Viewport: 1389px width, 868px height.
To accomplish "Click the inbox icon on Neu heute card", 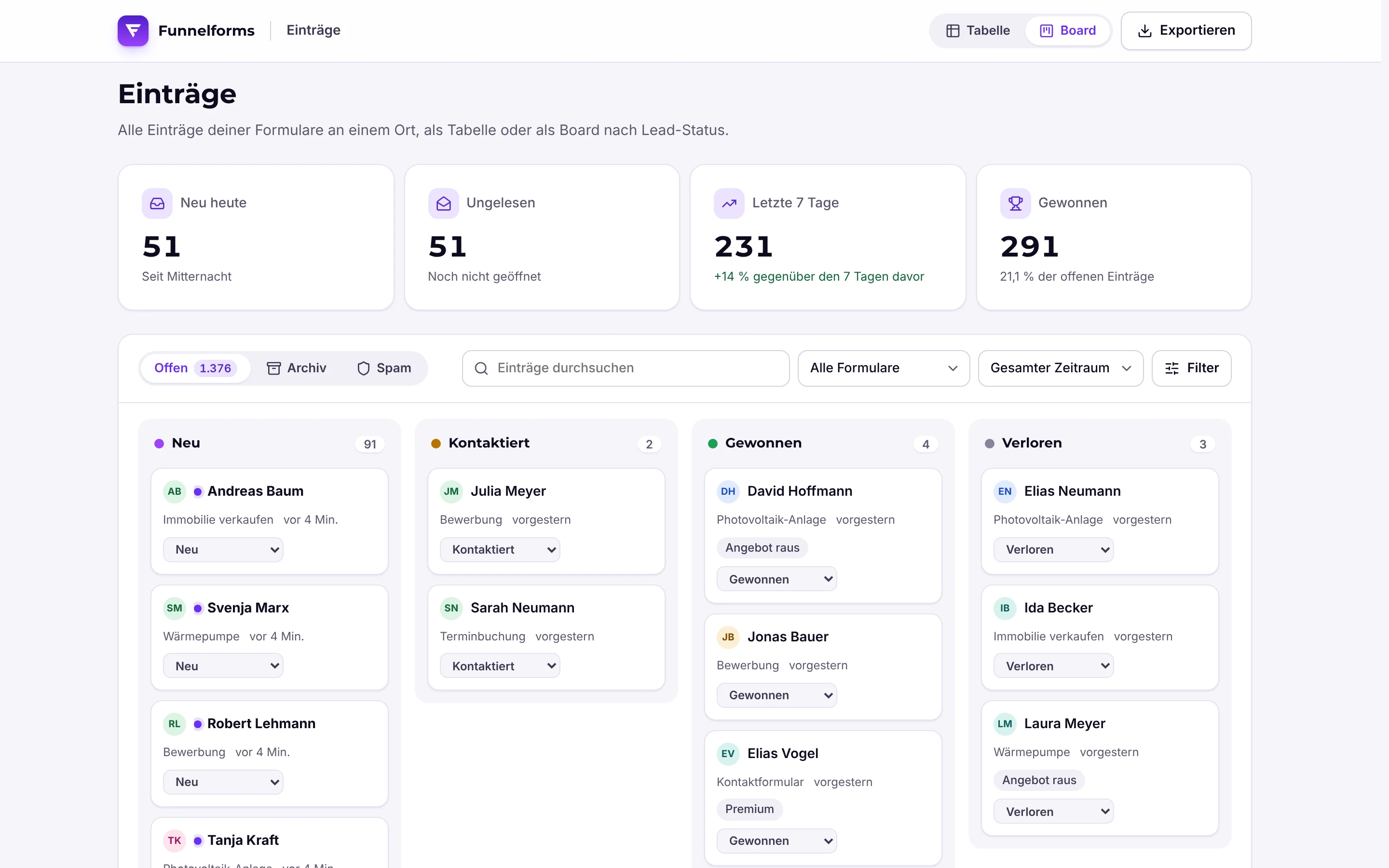I will [157, 203].
